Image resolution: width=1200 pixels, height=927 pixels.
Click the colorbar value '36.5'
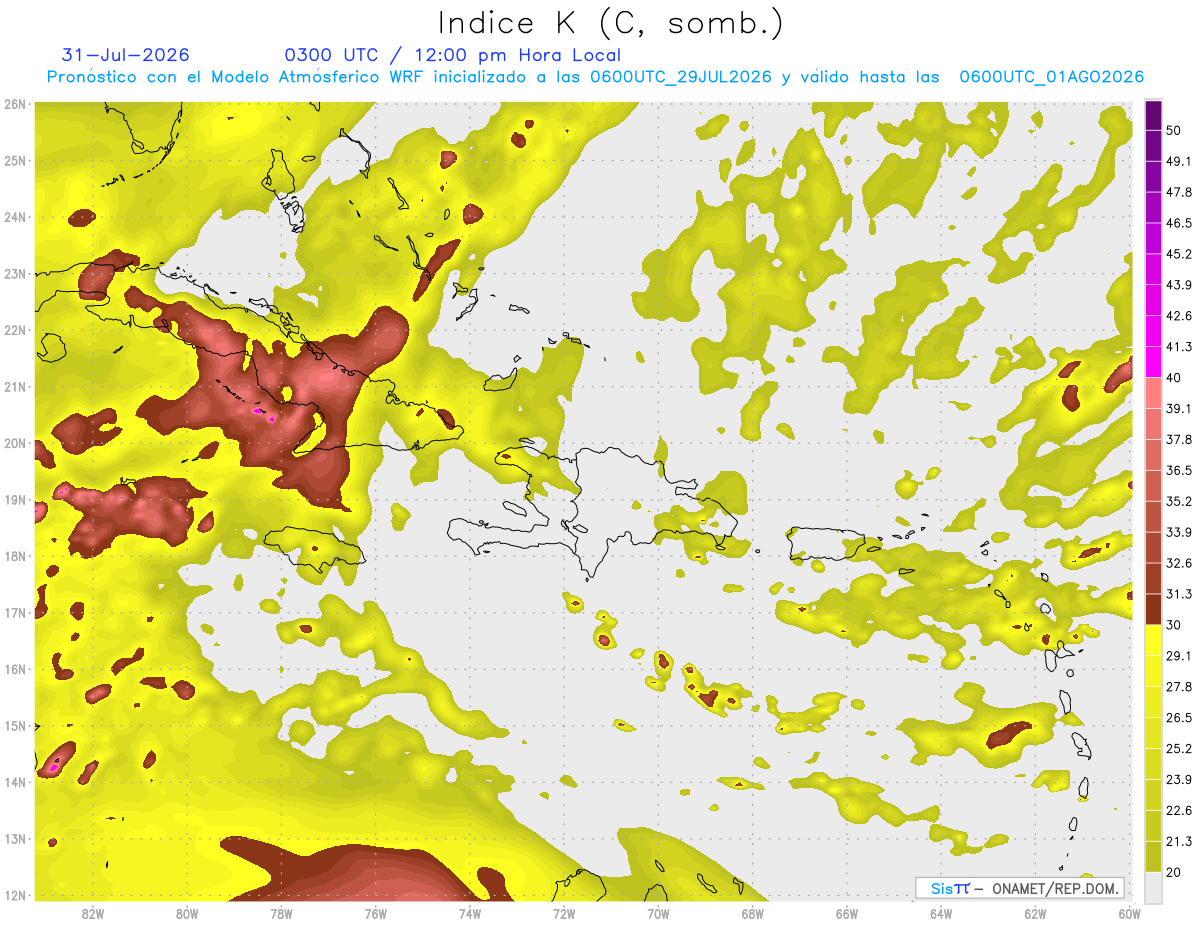(1179, 470)
